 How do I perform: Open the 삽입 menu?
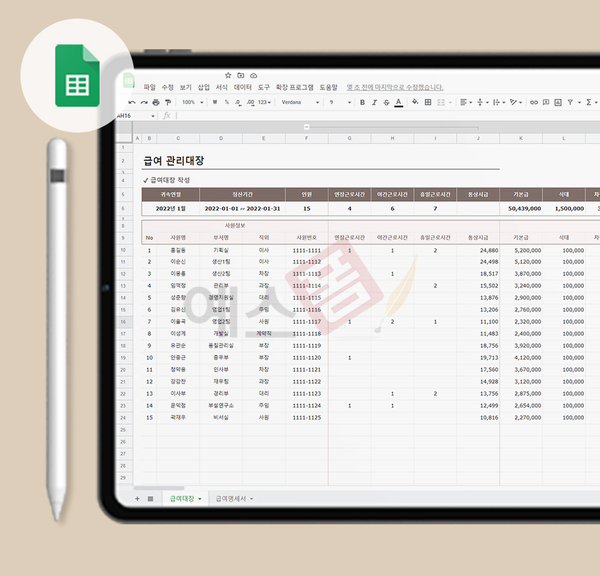pos(204,87)
